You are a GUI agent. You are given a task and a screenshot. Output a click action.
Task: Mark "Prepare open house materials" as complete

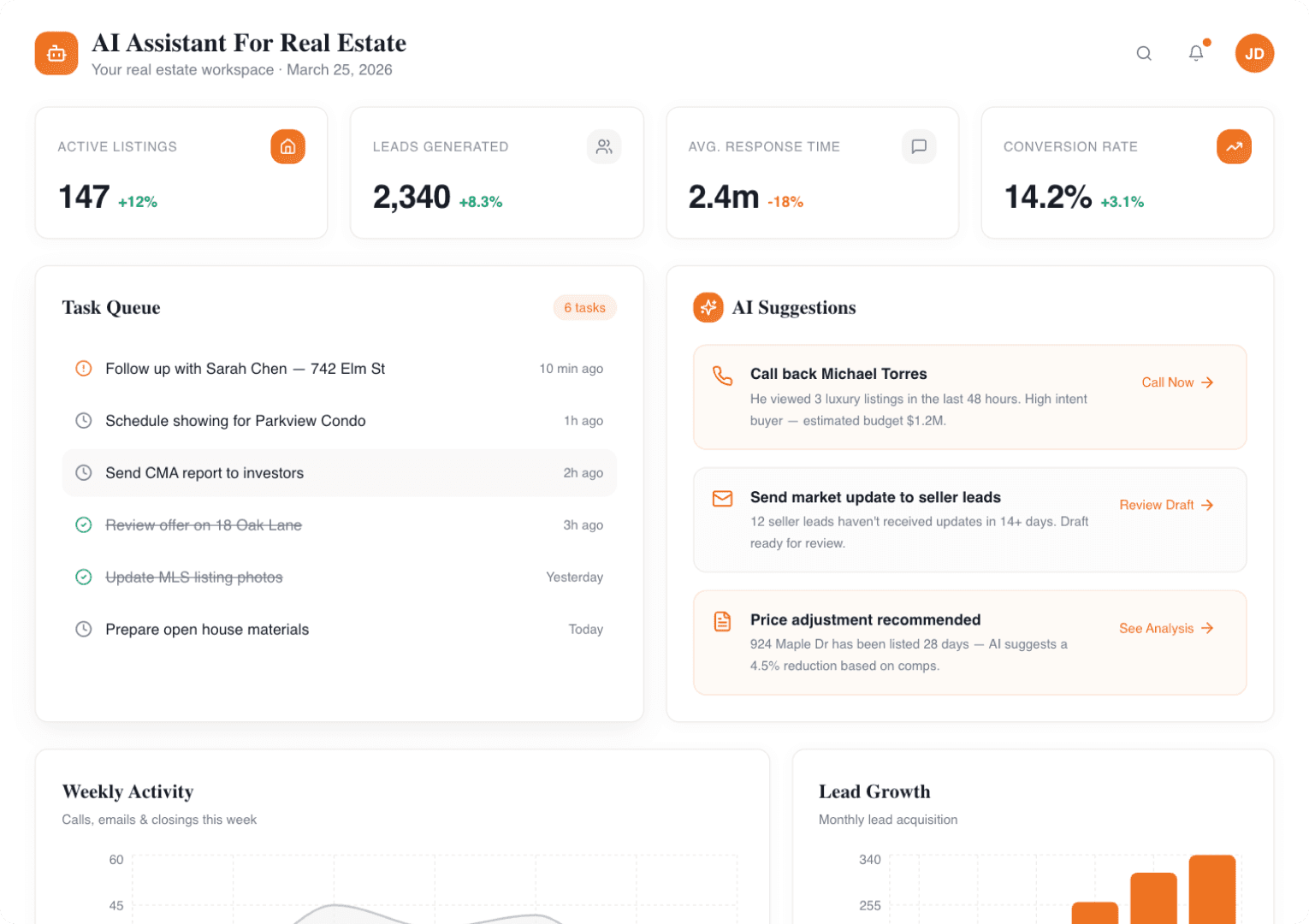pyautogui.click(x=83, y=629)
